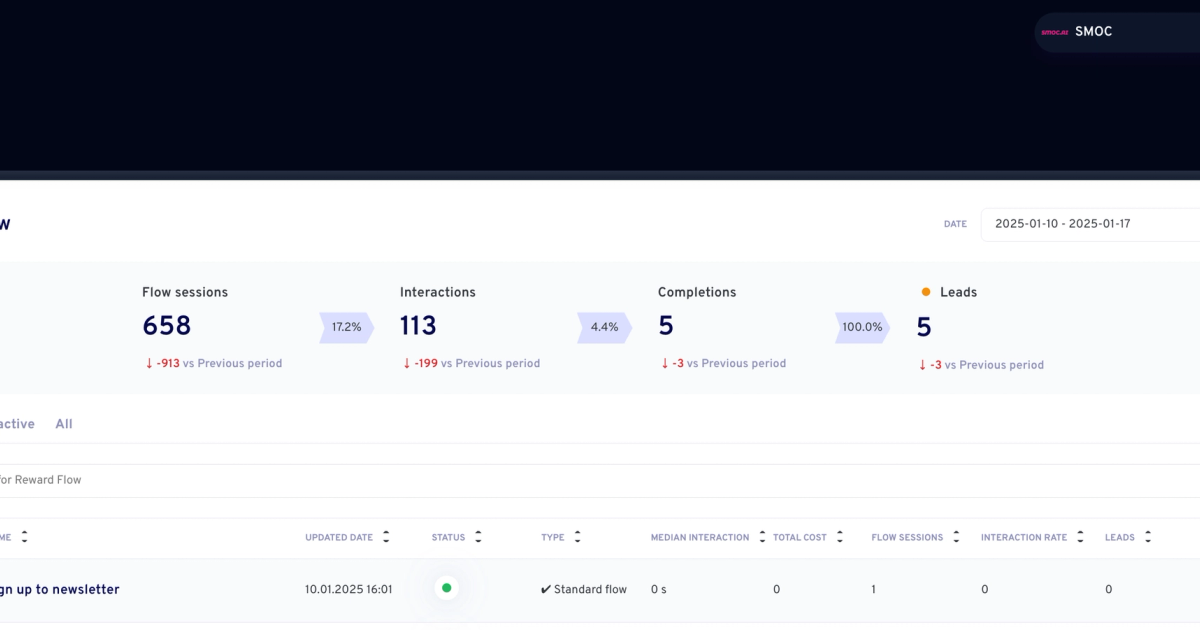Sort the table by Updated Date
Screen dimensions: 1200x630
click(x=386, y=537)
